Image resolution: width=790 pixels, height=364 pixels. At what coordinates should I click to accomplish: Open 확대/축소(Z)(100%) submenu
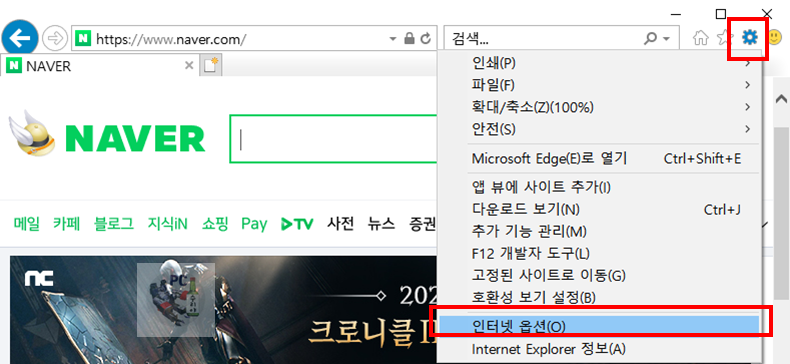tap(600, 107)
